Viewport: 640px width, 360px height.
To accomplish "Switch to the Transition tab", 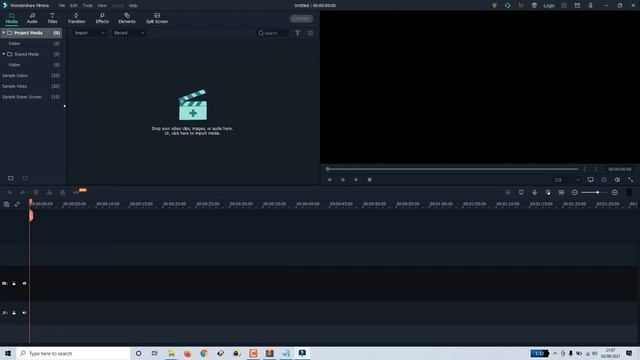I will [x=76, y=18].
